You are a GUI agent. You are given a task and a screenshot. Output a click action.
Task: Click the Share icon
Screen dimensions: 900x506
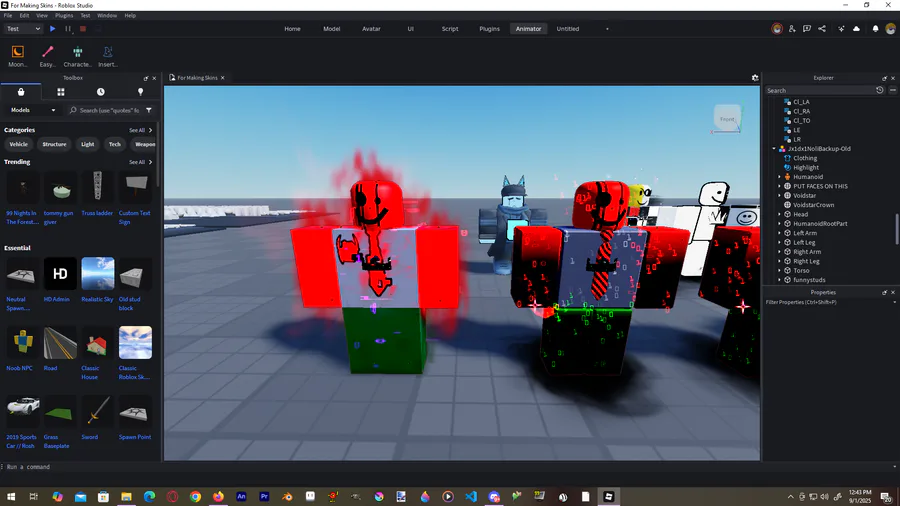[822, 29]
